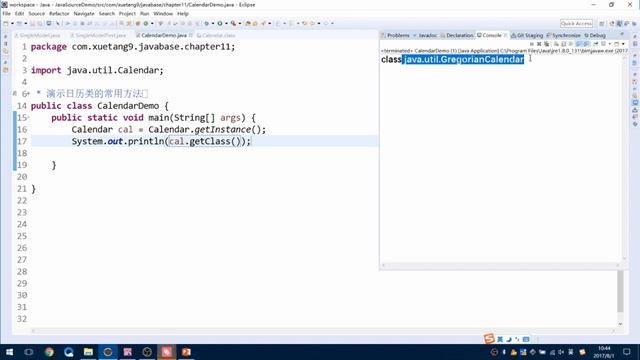Click highlighted java.util.GregorianCalendar console output
Viewport: 640px width, 360px height.
click(x=463, y=60)
